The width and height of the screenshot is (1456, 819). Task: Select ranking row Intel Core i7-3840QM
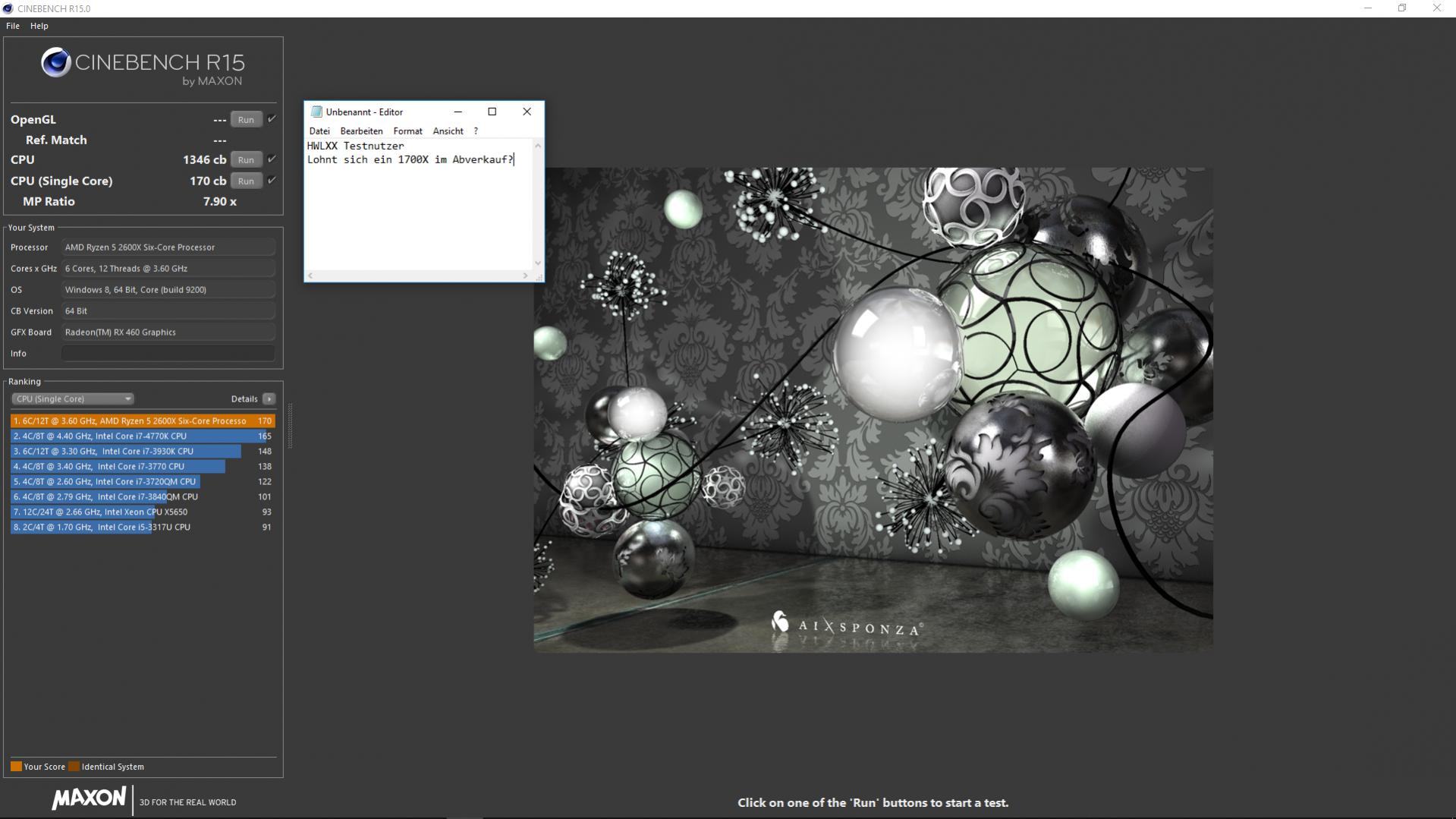point(143,496)
